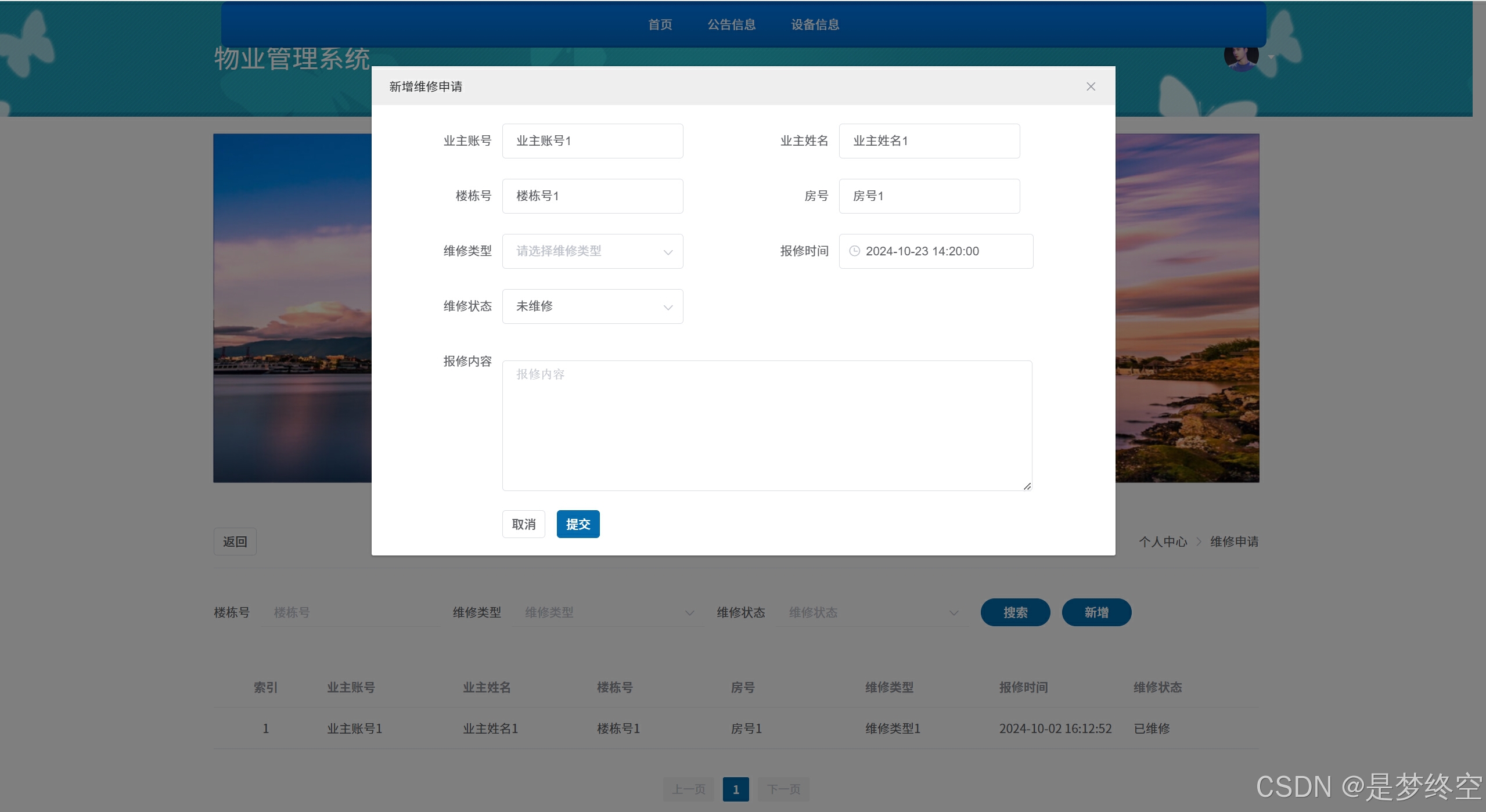
Task: Click the clock icon in 报修时间 field
Action: click(x=854, y=251)
